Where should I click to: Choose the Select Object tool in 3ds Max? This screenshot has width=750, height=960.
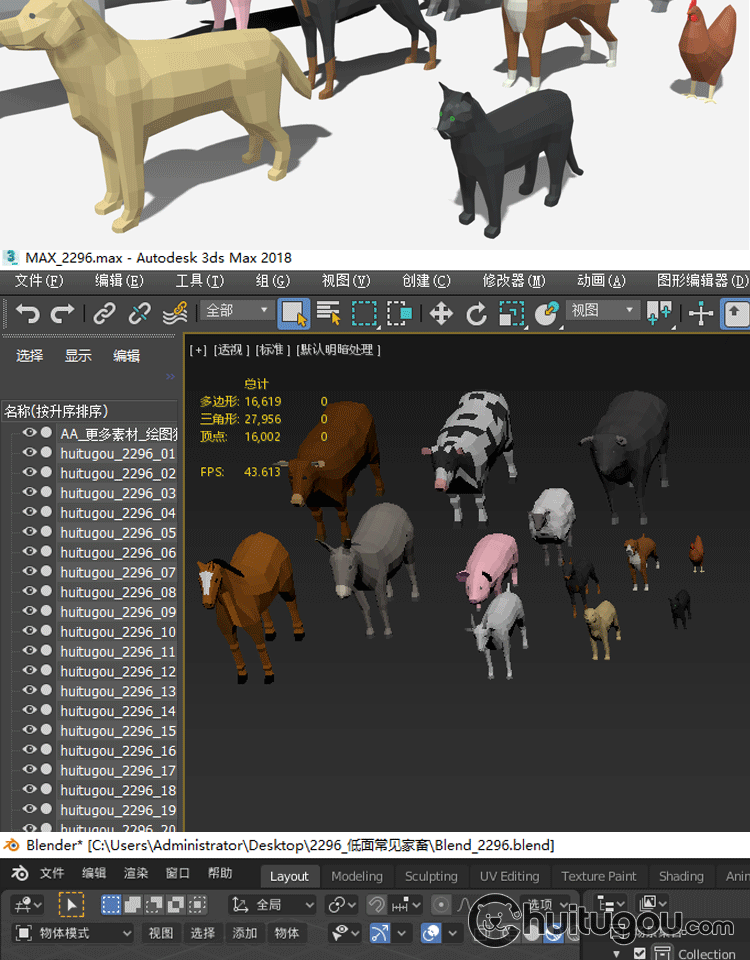pyautogui.click(x=293, y=313)
